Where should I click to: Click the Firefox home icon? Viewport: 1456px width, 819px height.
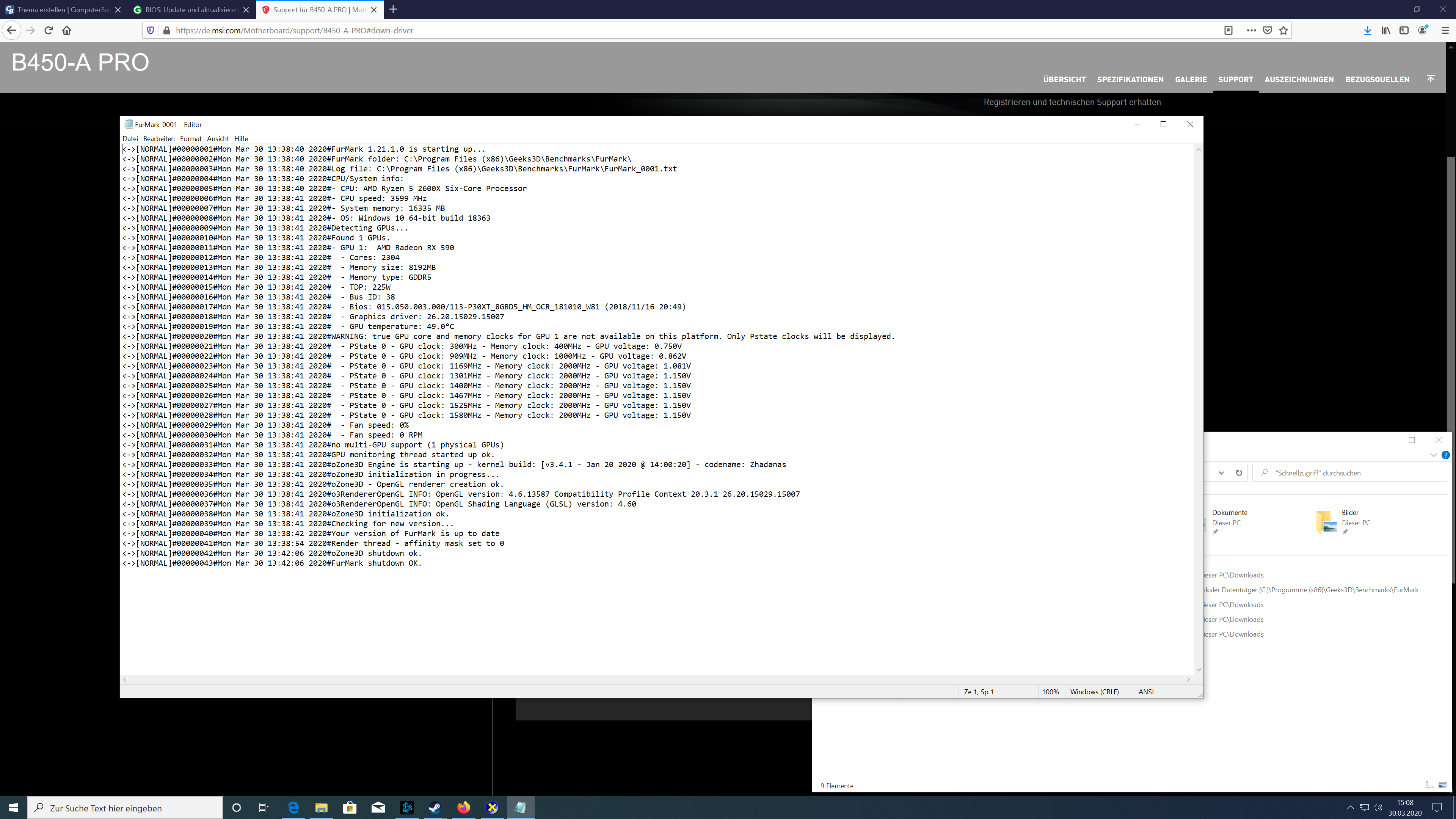[67, 30]
